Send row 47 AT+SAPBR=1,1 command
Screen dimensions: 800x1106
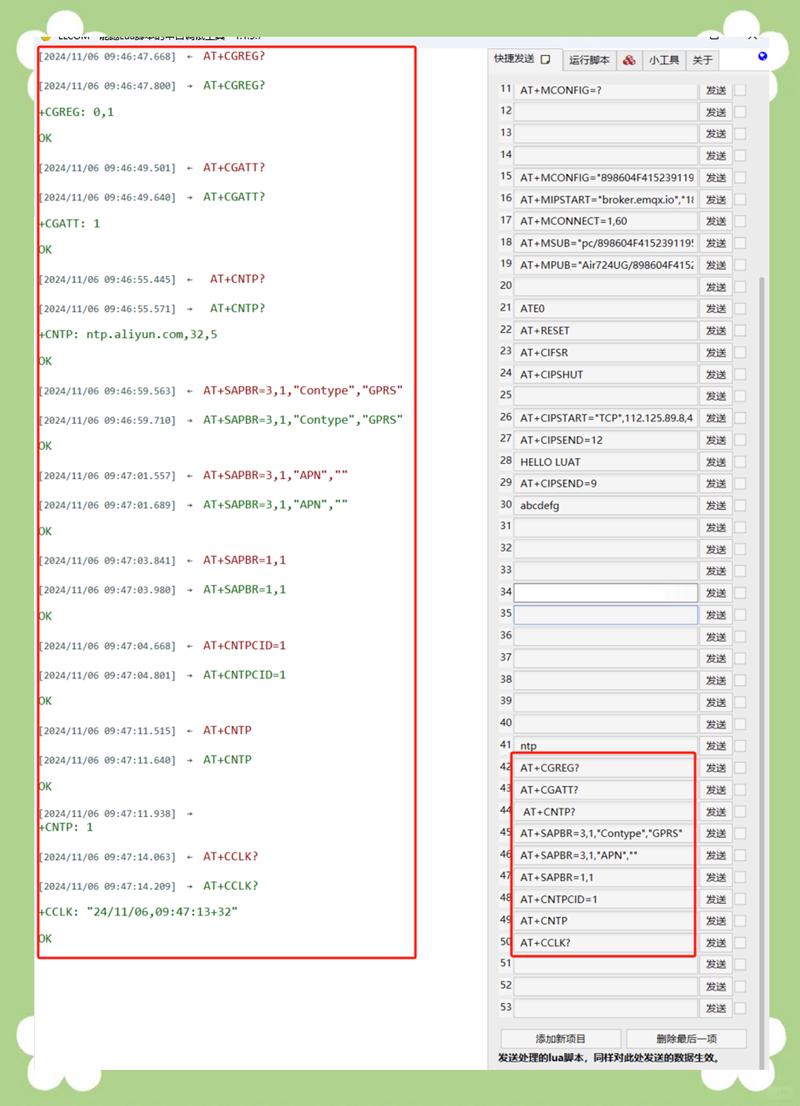pos(716,877)
